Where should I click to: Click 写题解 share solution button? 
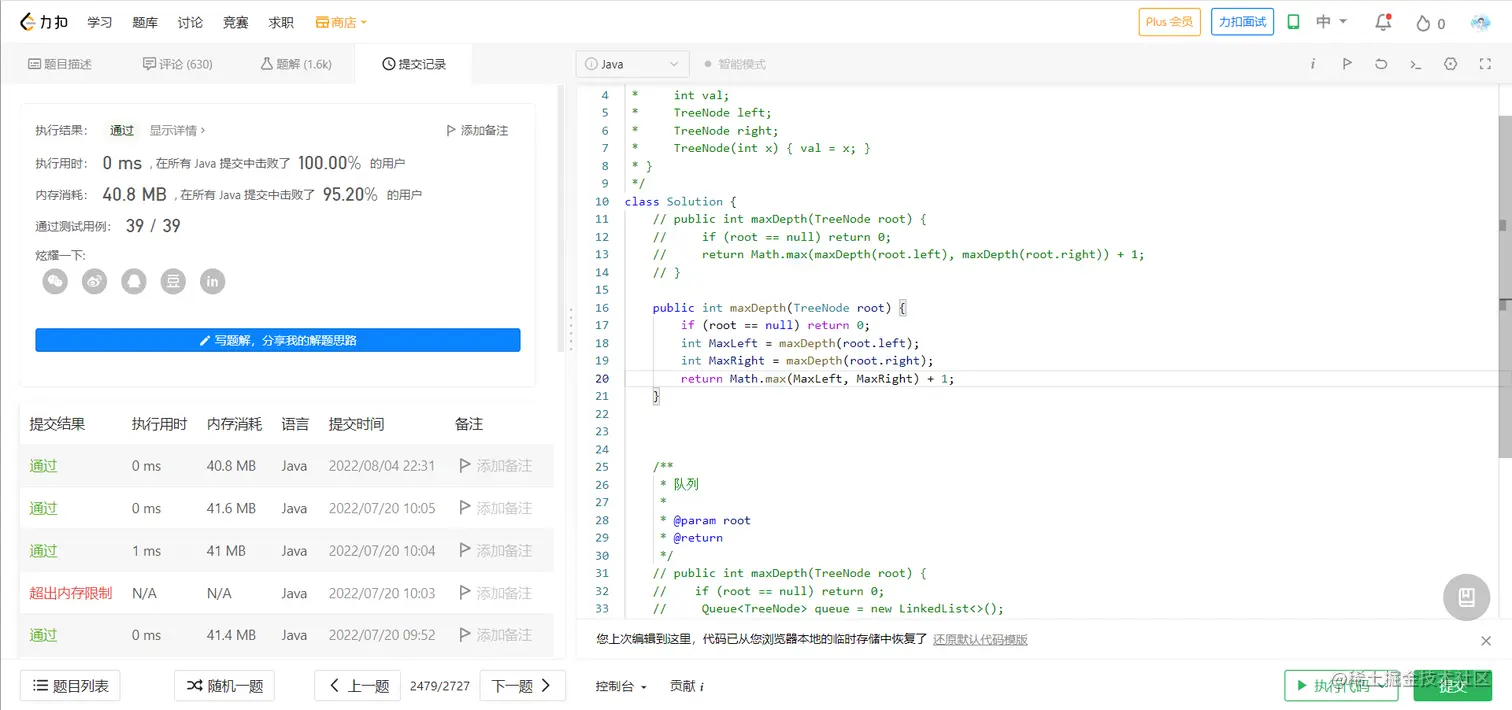click(x=278, y=340)
